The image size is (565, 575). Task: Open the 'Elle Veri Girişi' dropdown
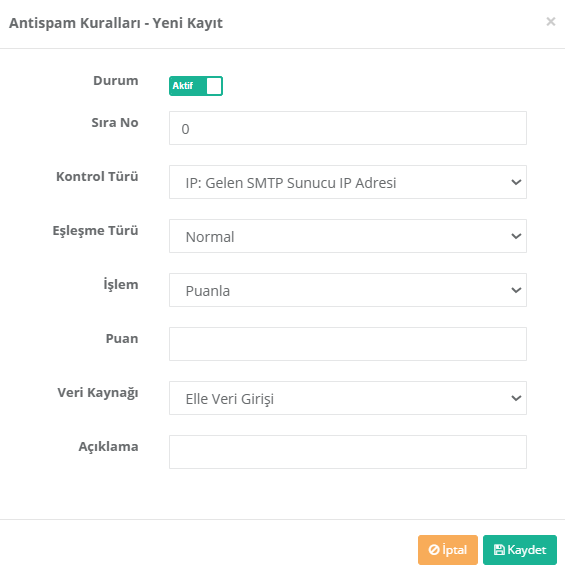[348, 398]
